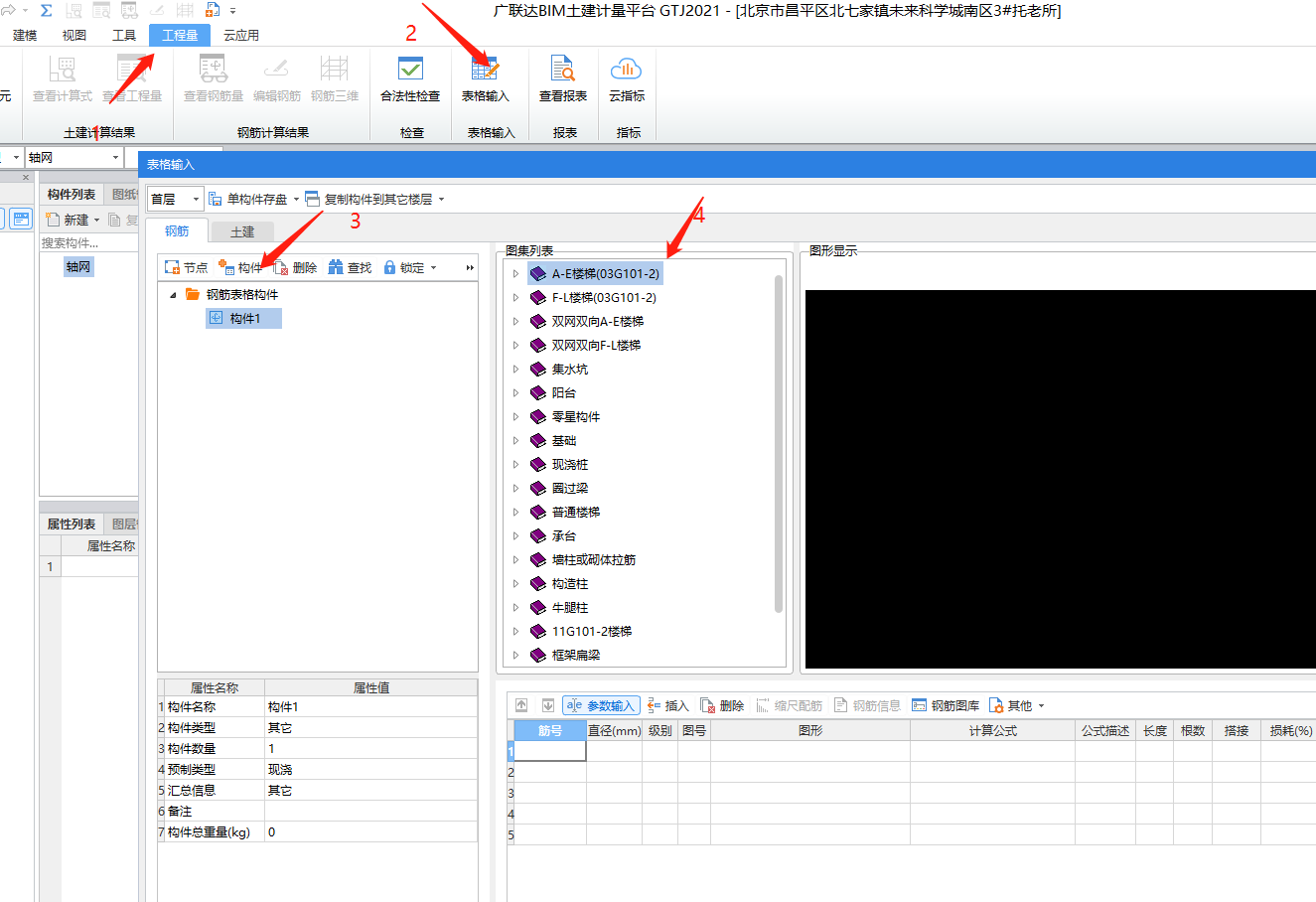Open 合法性检查 validity check tool

coord(410,79)
